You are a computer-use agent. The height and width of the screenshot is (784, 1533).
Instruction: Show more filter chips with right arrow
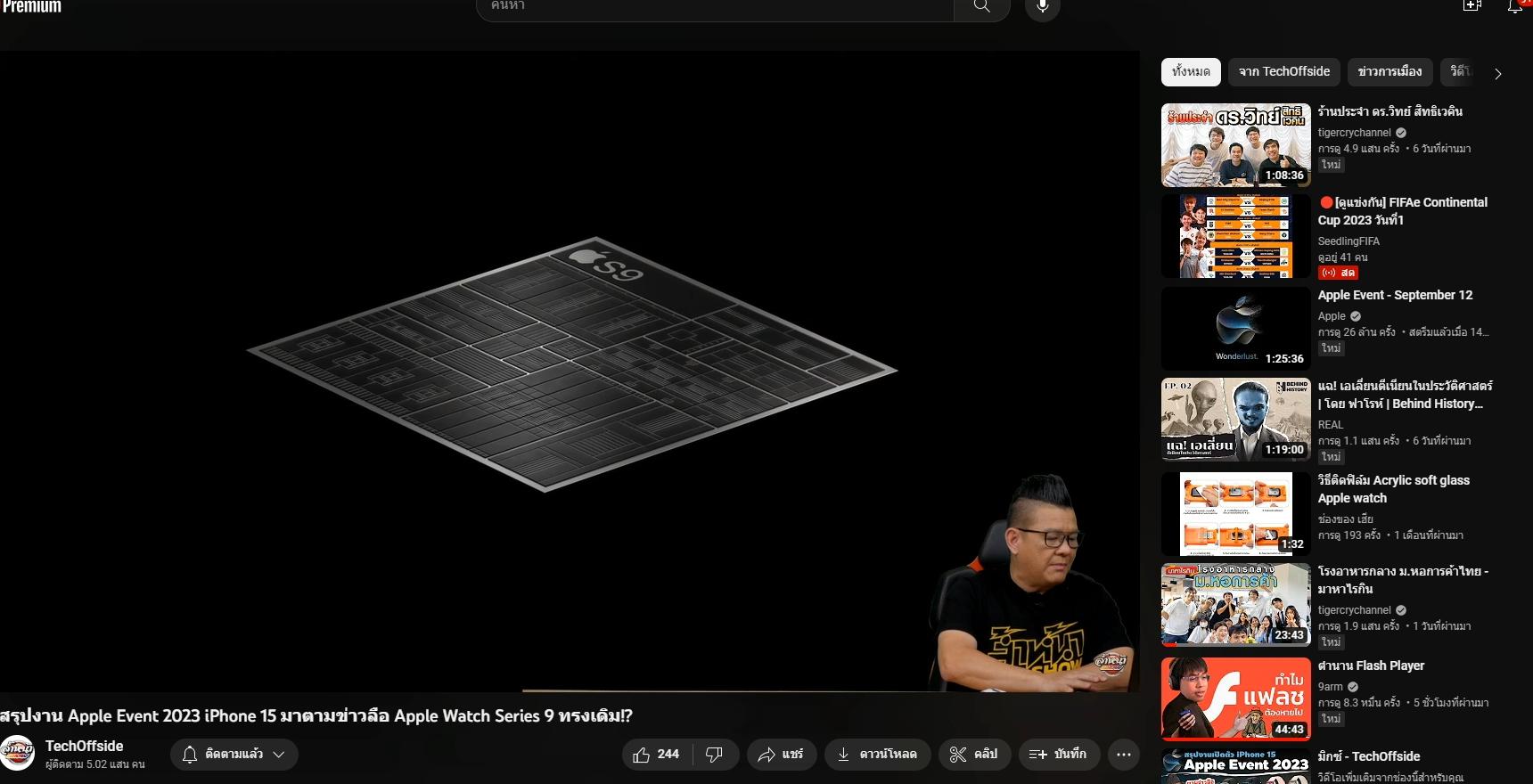point(1497,73)
